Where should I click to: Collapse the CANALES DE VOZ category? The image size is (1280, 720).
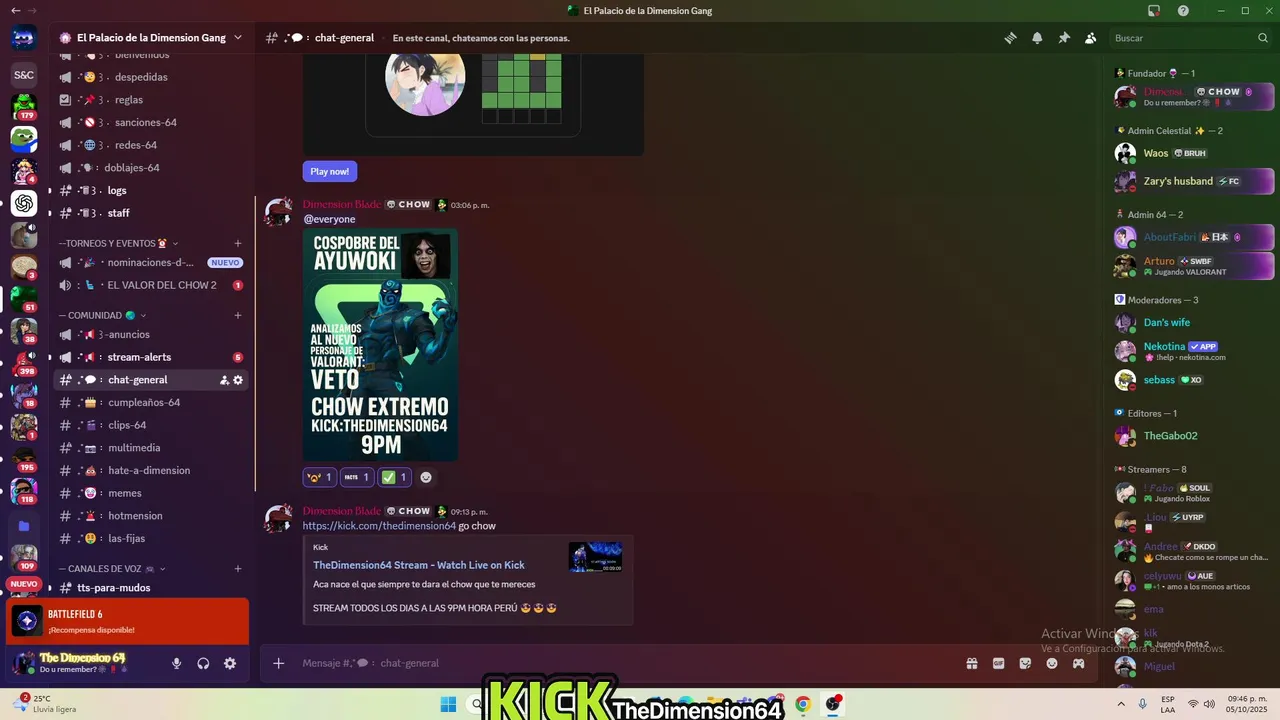click(x=112, y=568)
